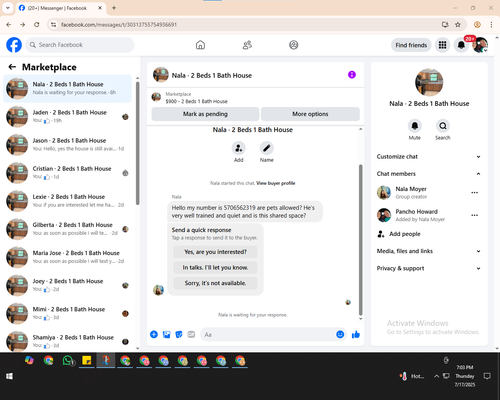This screenshot has width=500, height=400.
Task: Open the emoji picker in message box
Action: 340,334
